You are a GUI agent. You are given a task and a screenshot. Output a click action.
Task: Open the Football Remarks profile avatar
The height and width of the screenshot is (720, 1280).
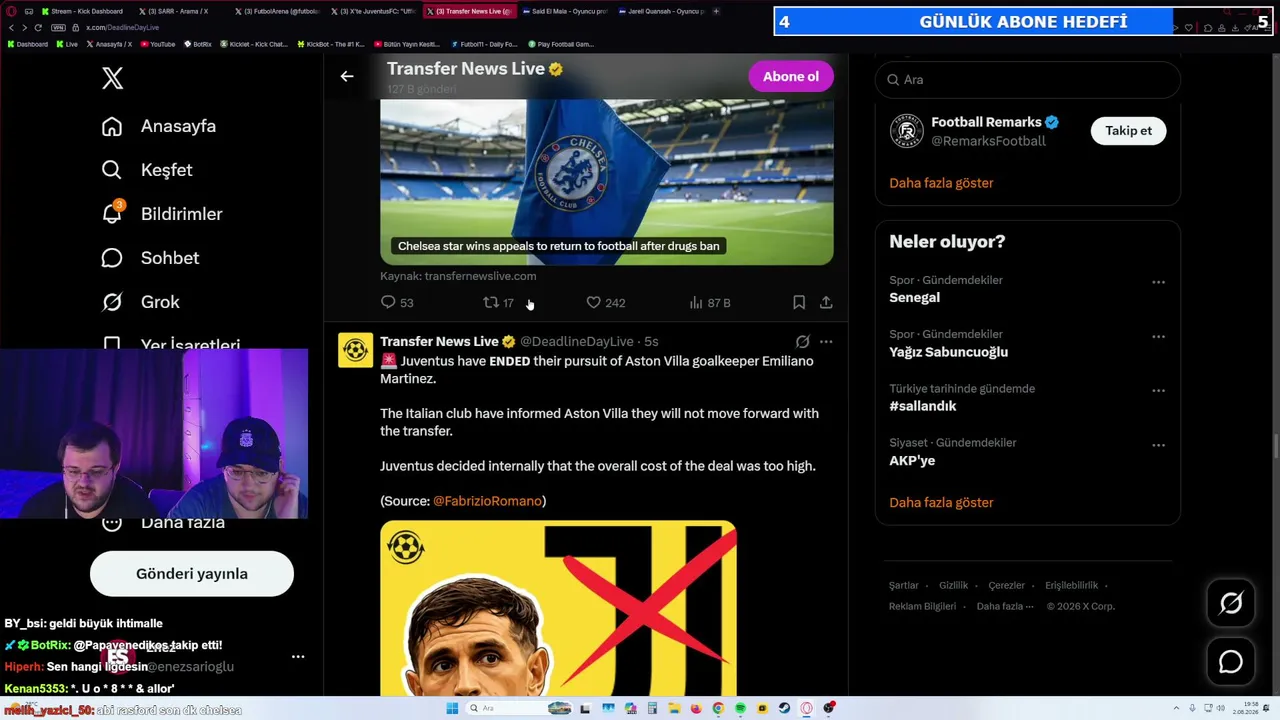pyautogui.click(x=907, y=131)
